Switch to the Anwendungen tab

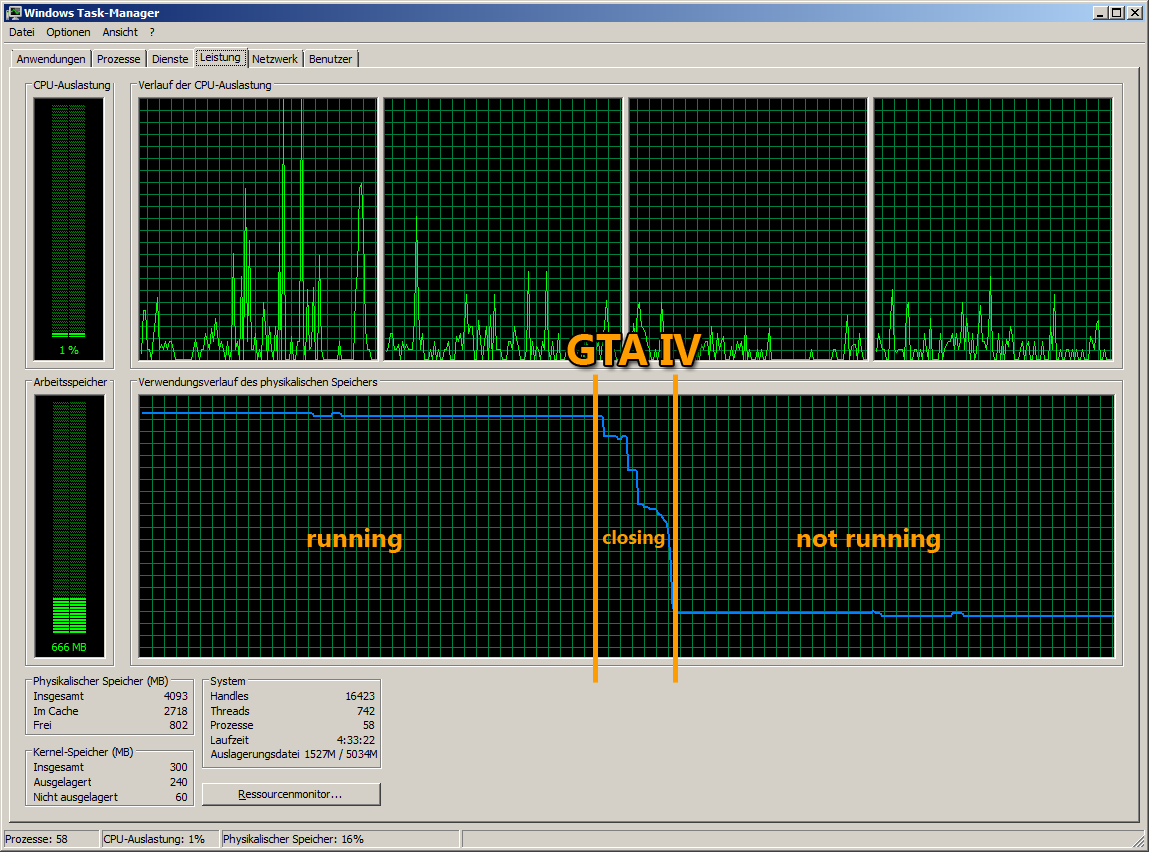51,59
